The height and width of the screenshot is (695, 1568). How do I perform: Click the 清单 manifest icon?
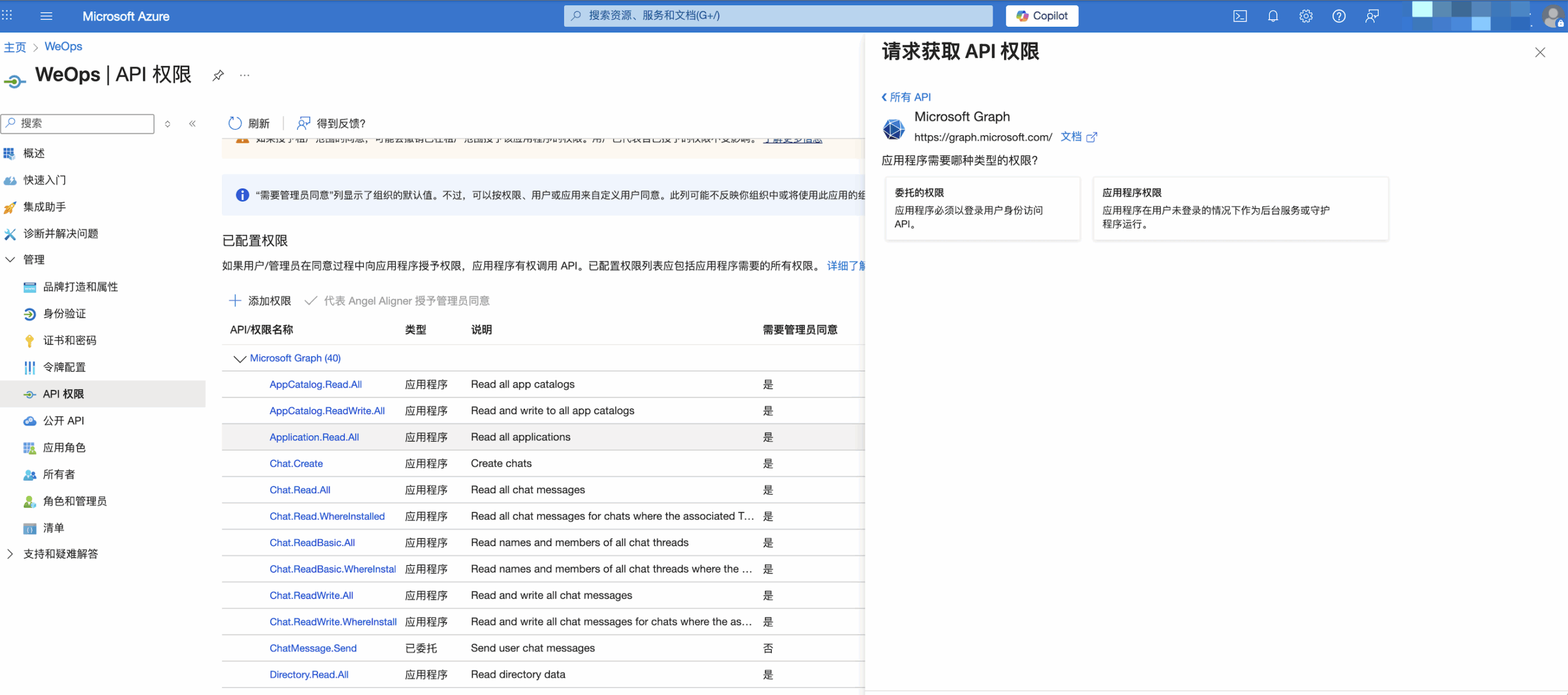click(29, 528)
